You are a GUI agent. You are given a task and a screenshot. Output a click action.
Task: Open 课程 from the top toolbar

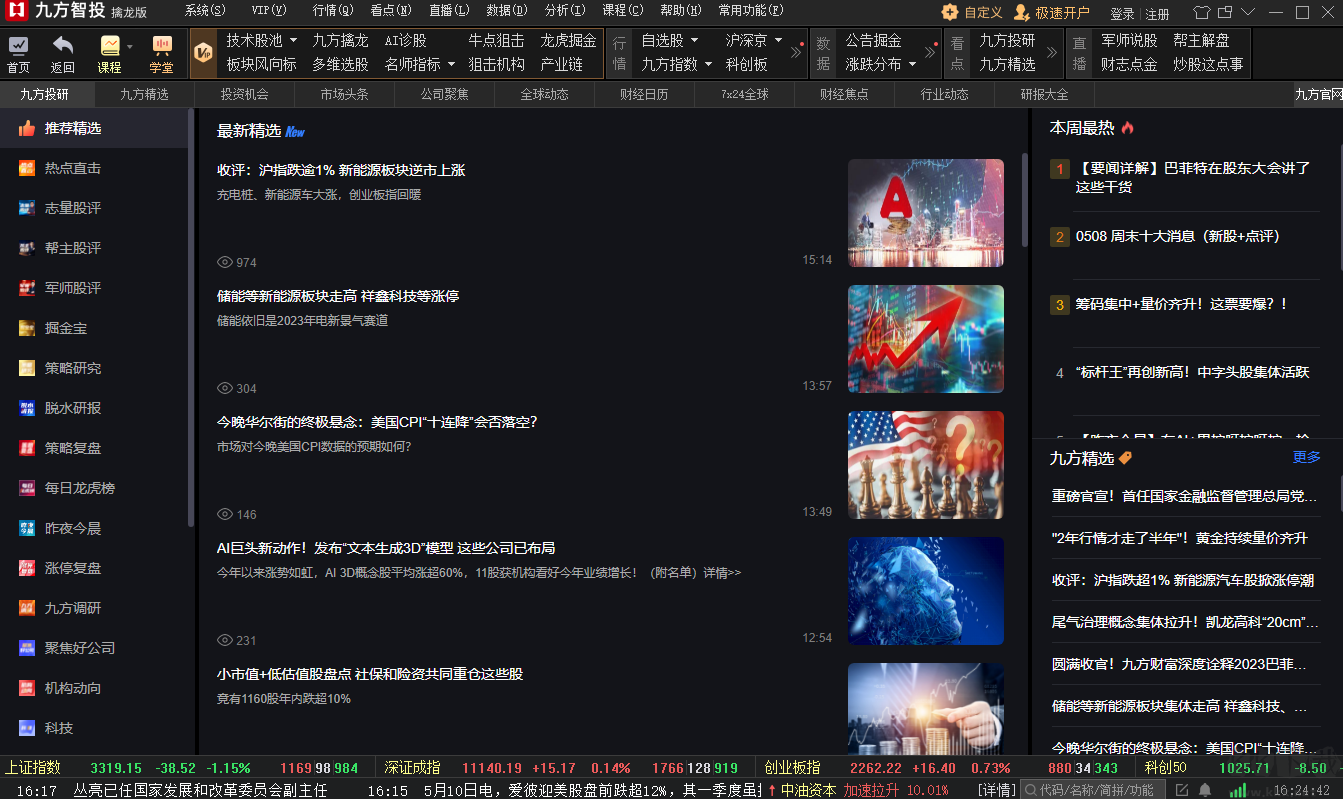point(110,52)
